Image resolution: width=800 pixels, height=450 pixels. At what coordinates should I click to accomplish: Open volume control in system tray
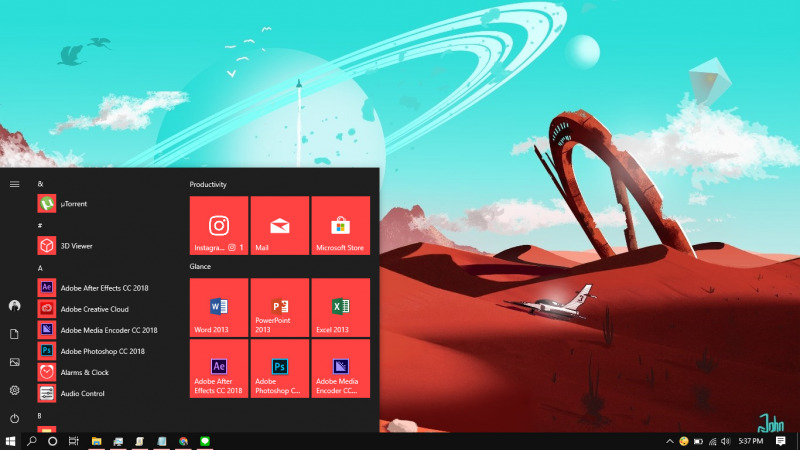click(x=726, y=441)
